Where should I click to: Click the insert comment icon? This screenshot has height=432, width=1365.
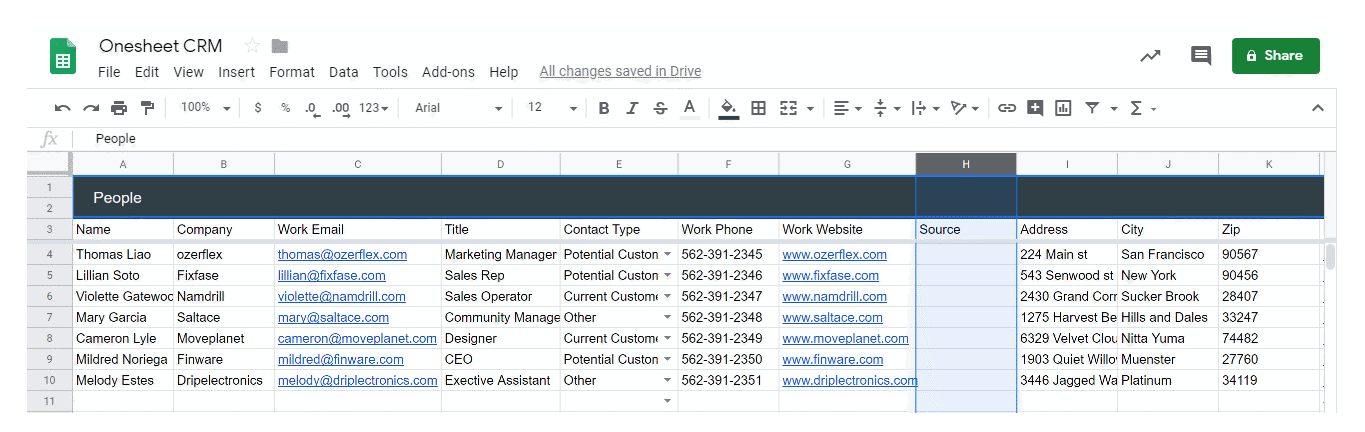point(1035,108)
